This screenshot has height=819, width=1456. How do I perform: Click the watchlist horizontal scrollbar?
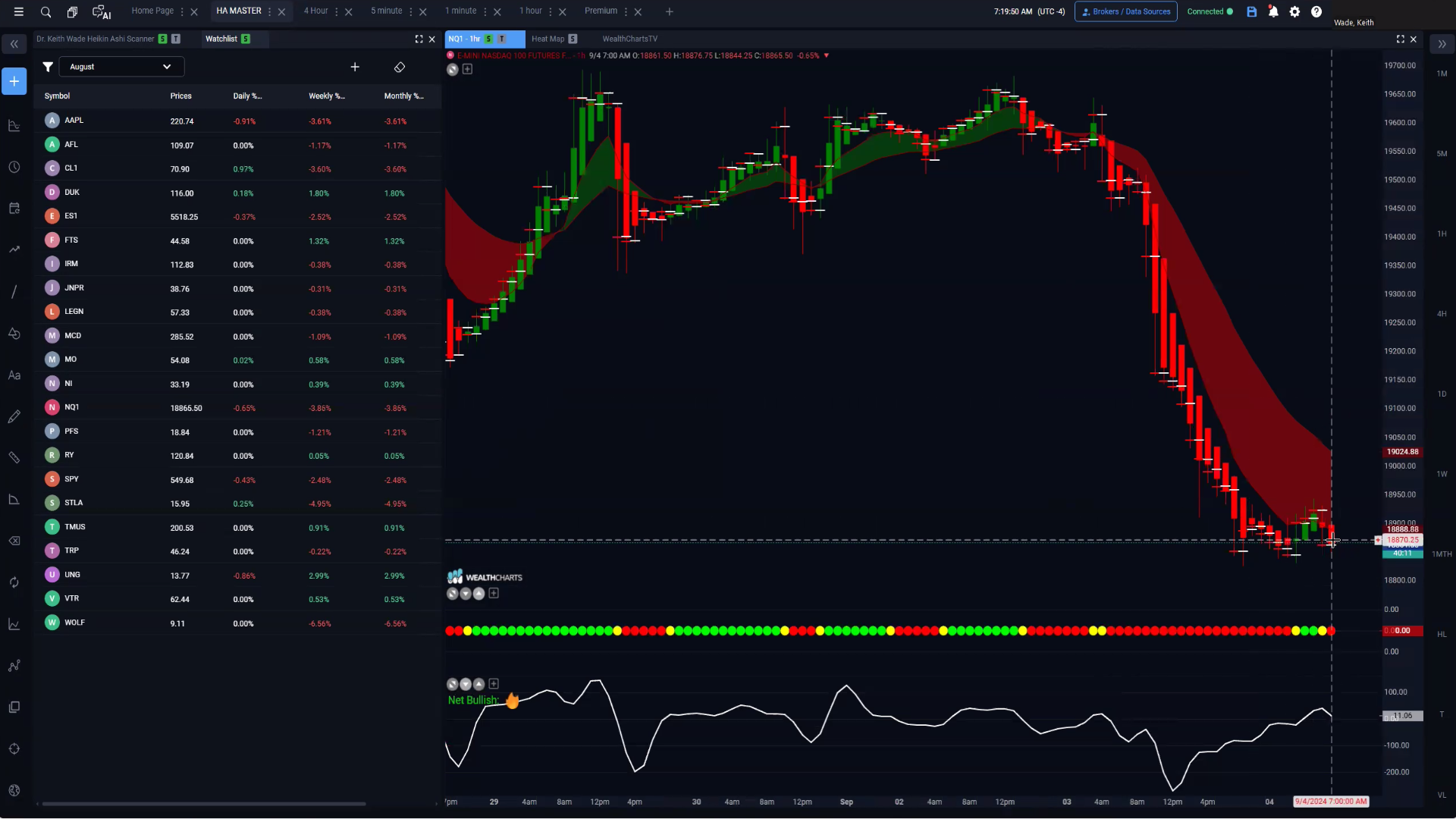[x=203, y=804]
